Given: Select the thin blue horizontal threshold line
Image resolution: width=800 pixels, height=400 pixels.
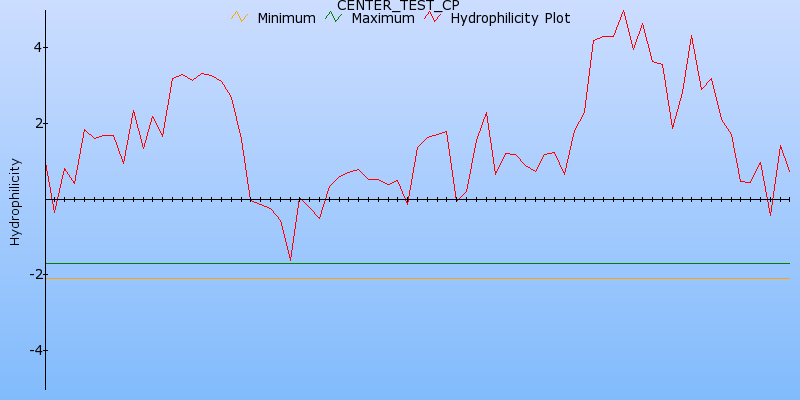Looking at the screenshot, I should pos(400,263).
